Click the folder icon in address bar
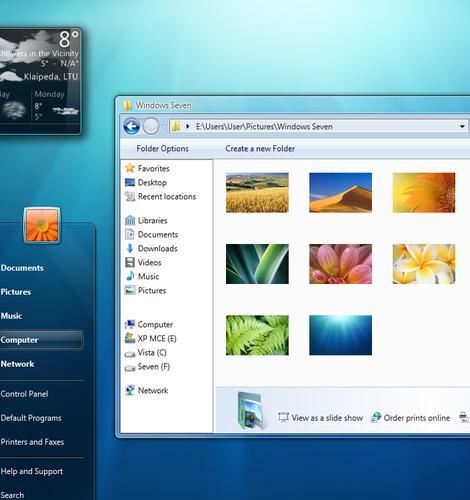This screenshot has height=500, width=470. pyautogui.click(x=175, y=126)
